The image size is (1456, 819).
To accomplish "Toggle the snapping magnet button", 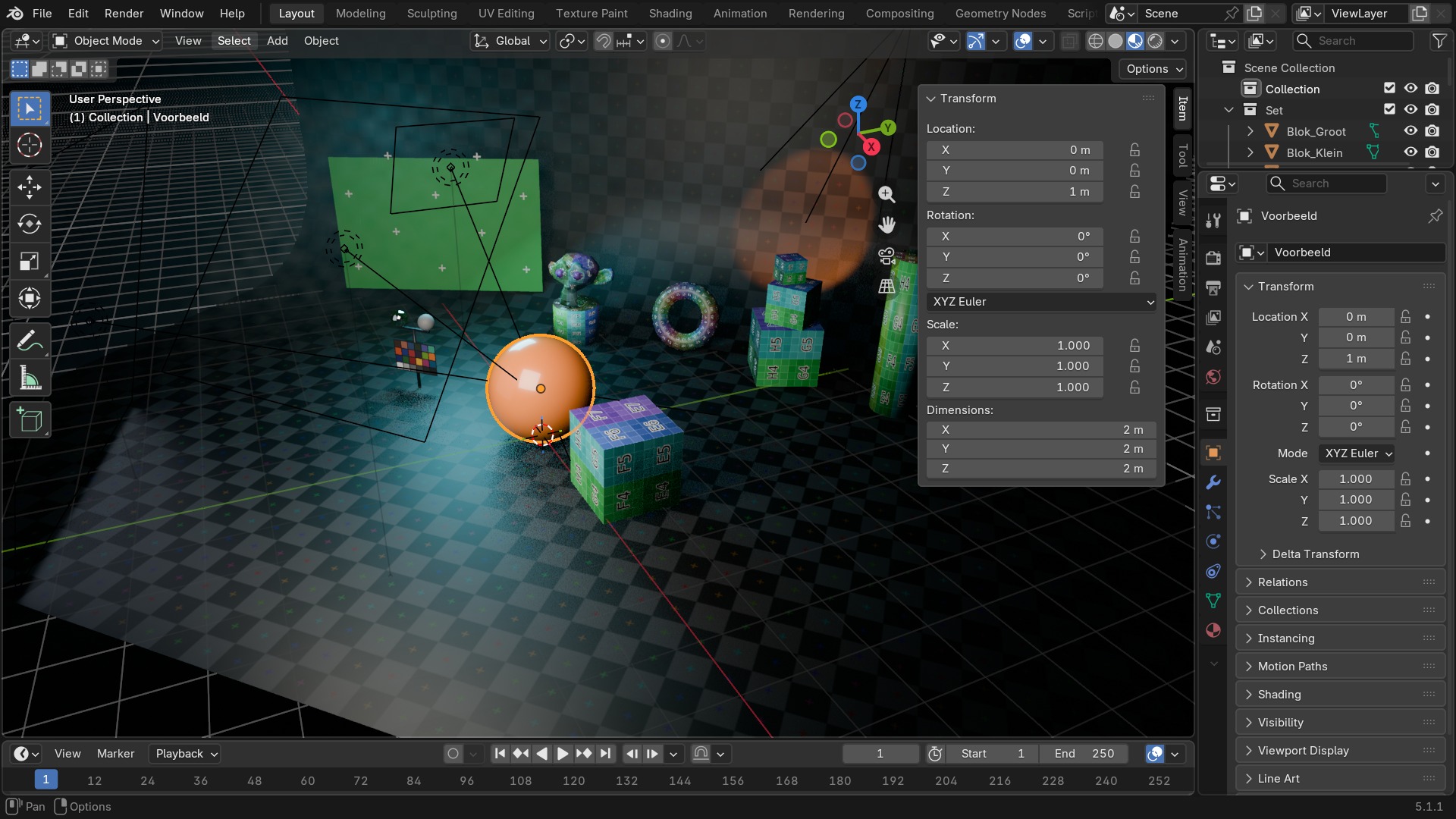I will click(x=603, y=41).
